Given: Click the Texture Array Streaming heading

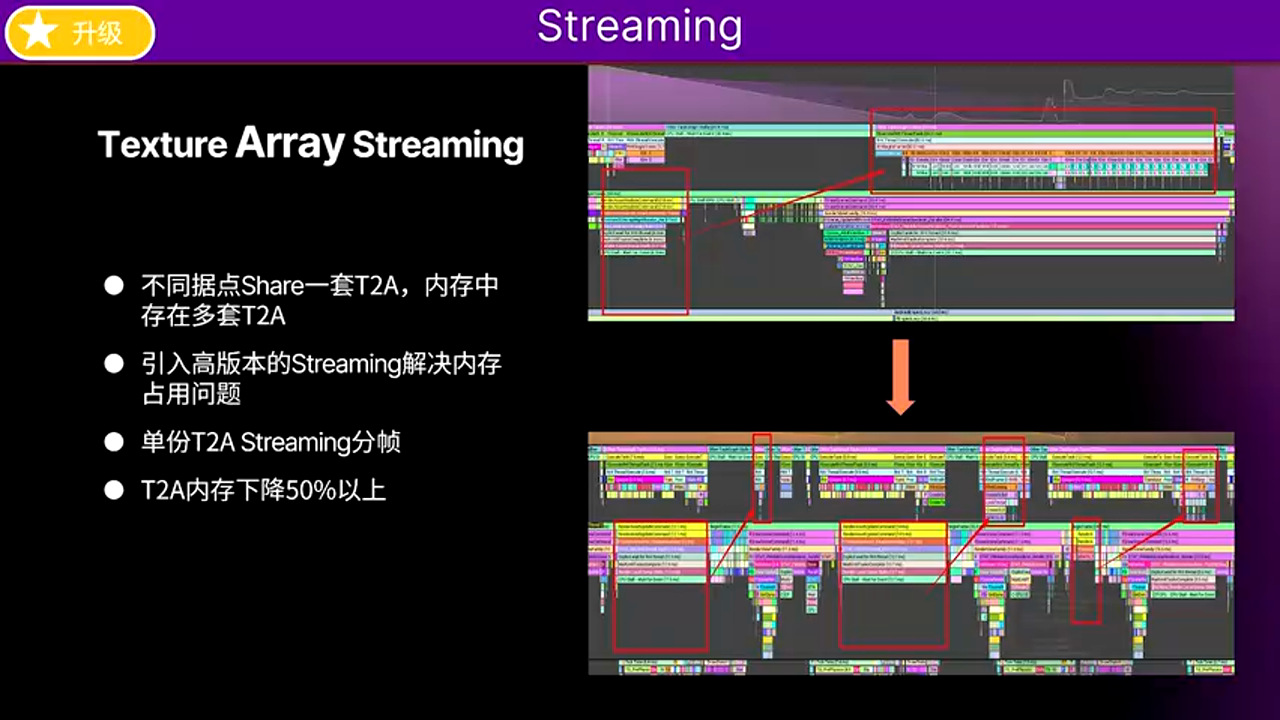Looking at the screenshot, I should tap(310, 145).
